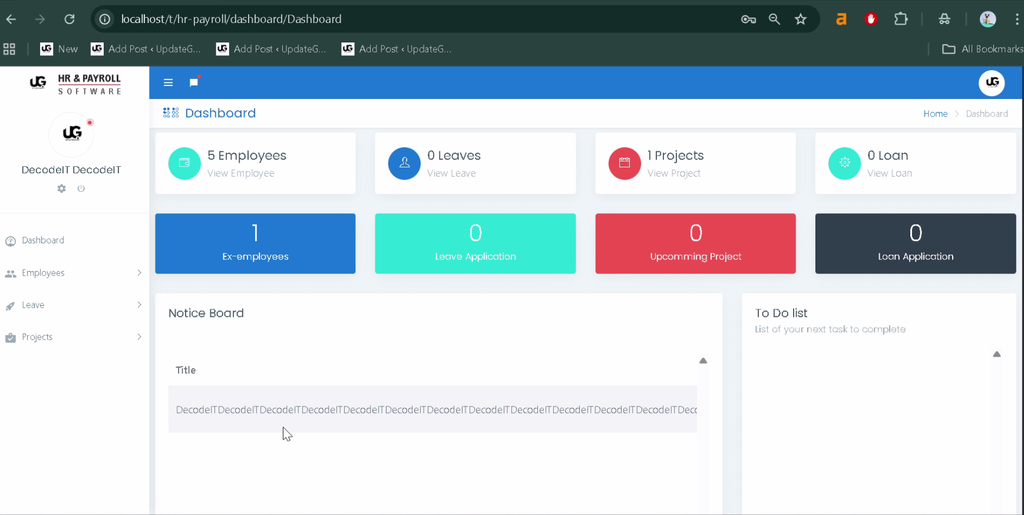Viewport: 1024px width, 515px height.
Task: Click the blue Leaves card icon
Action: tap(404, 163)
